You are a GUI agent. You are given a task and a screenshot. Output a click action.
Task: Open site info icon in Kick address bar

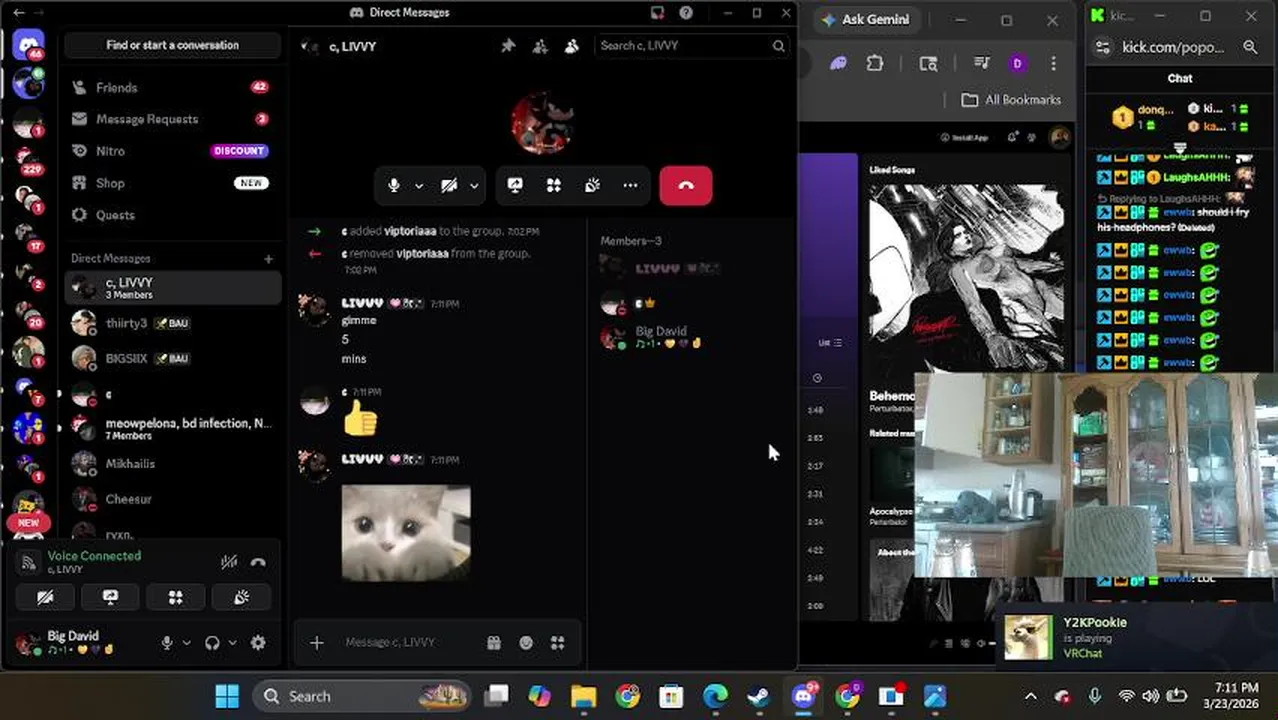(x=1103, y=47)
